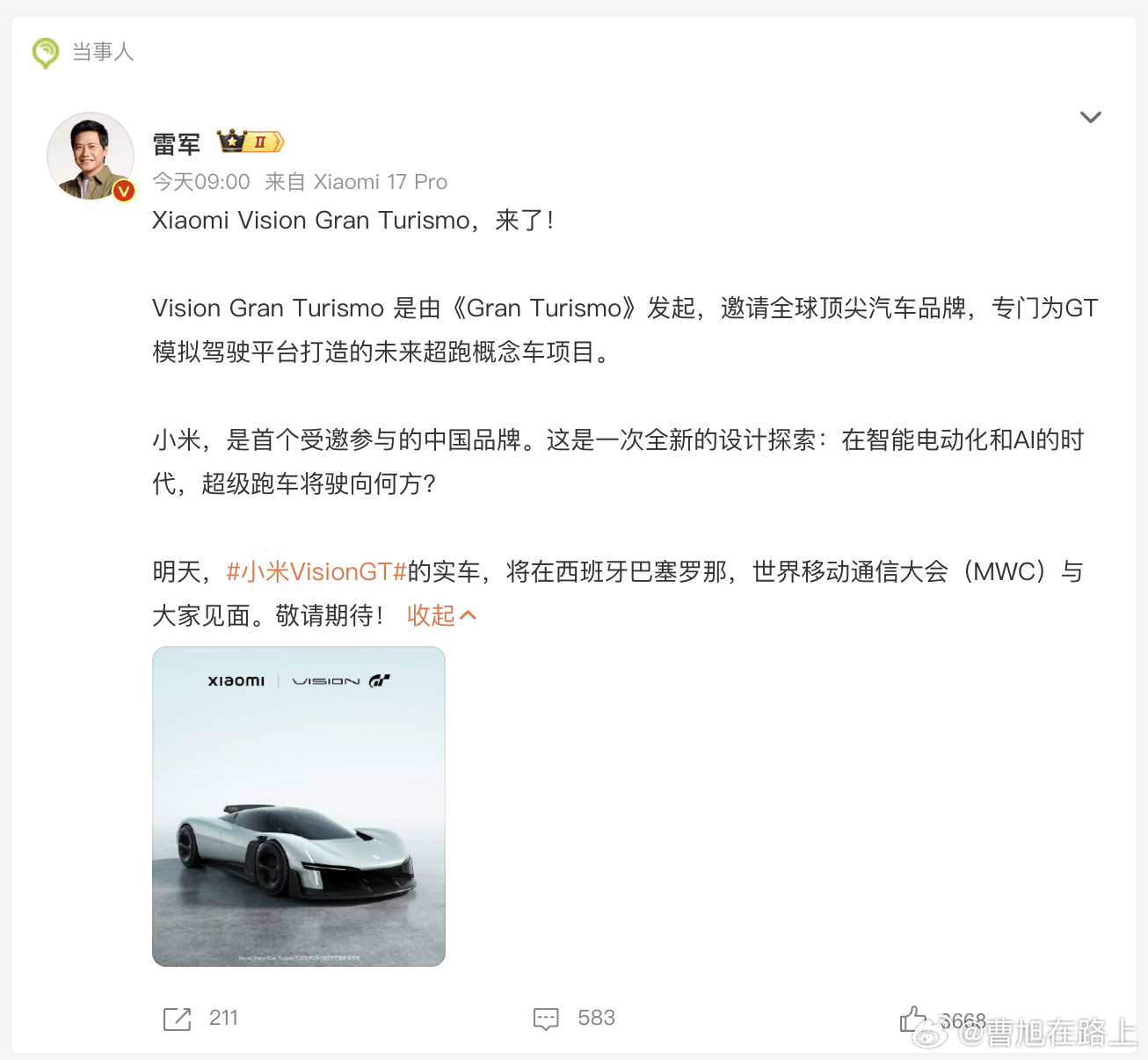This screenshot has width=1148, height=1060.
Task: Like the post with thumbs-up icon
Action: (x=913, y=1019)
